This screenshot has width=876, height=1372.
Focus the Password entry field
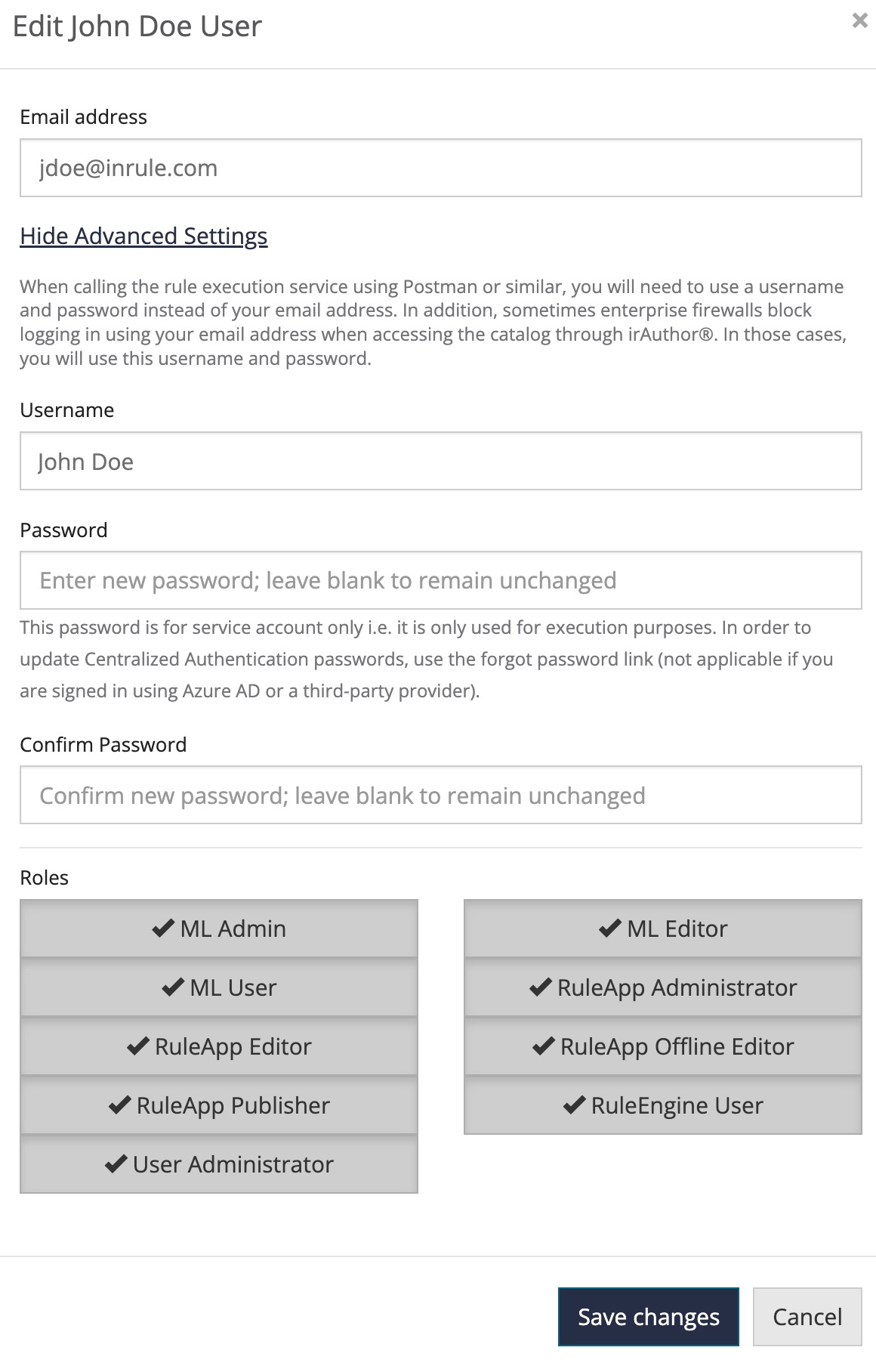tap(440, 580)
